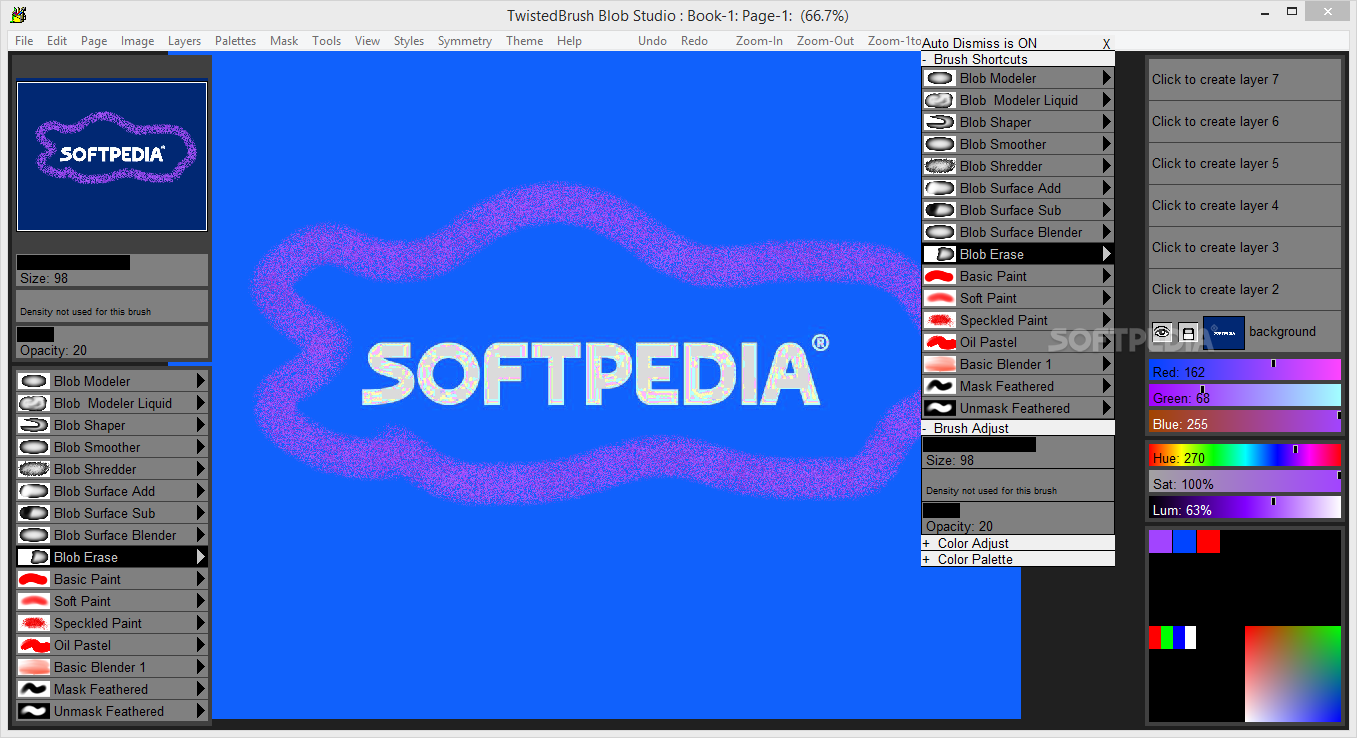
Task: Select Blob Erase icon in left list
Action: tap(34, 557)
